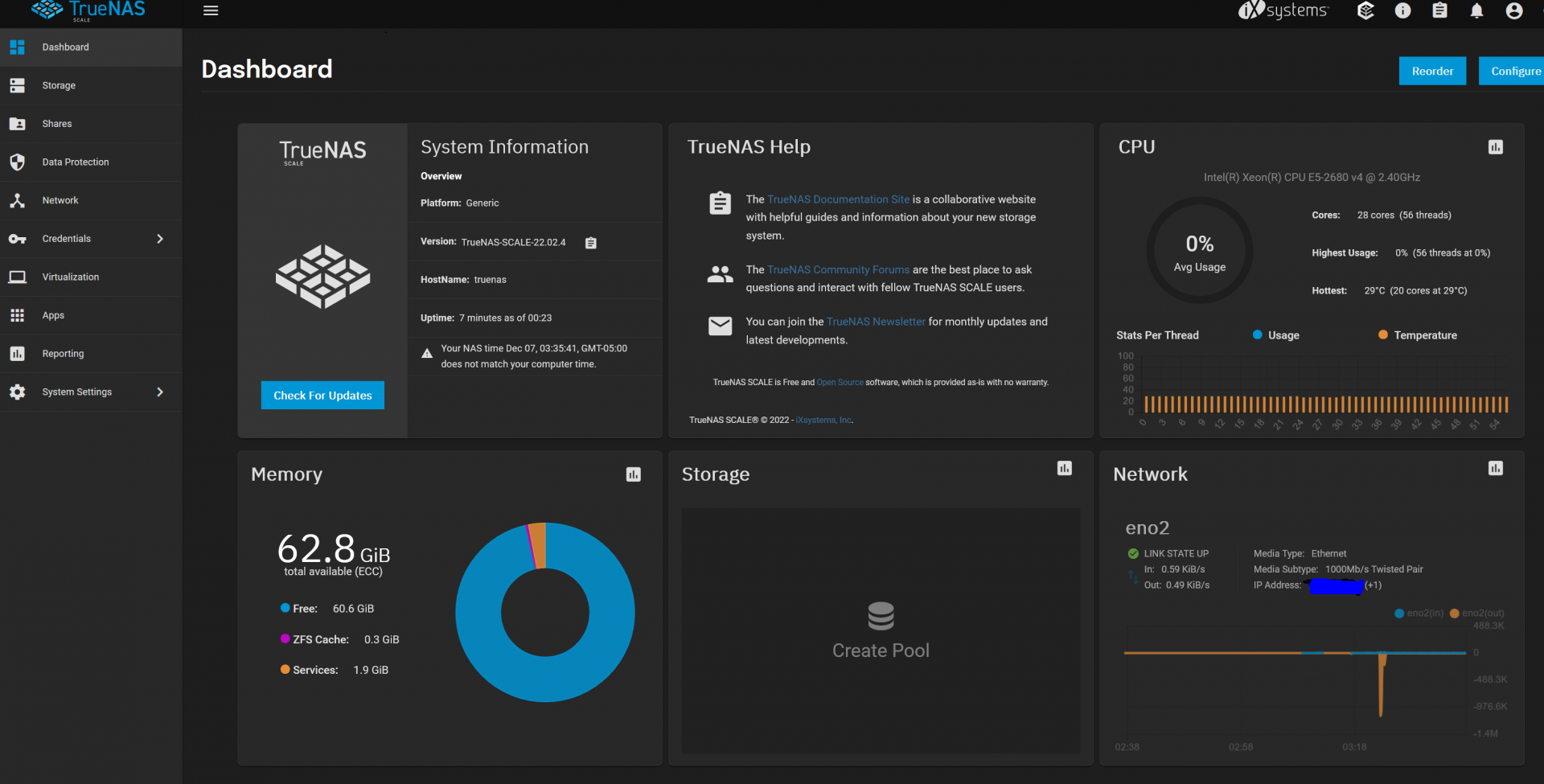Open alerts bell icon
1544x784 pixels.
click(1476, 10)
